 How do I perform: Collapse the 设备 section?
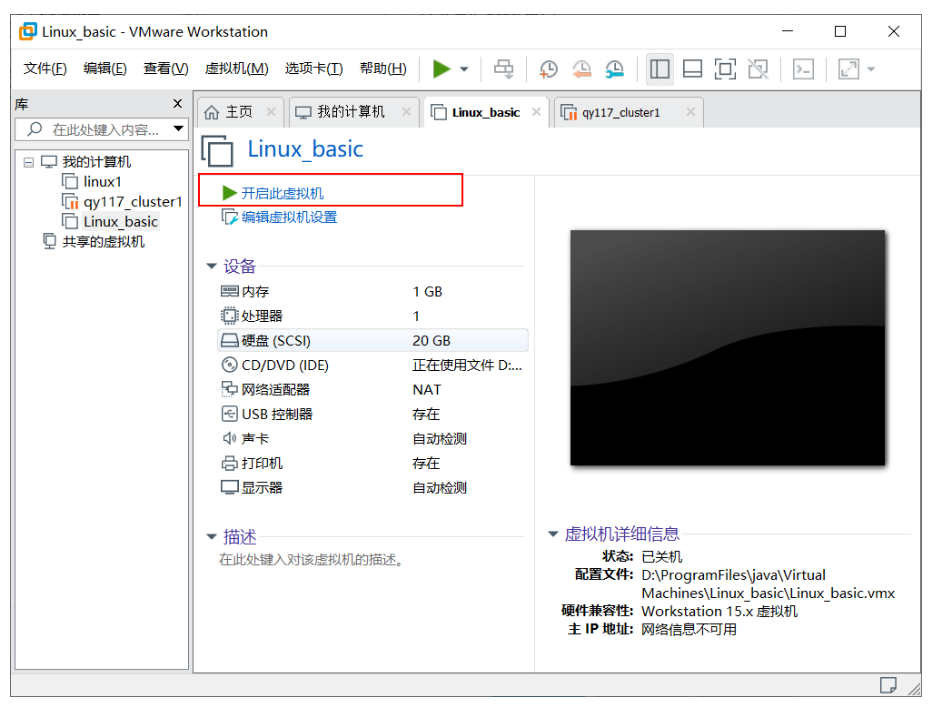coord(211,266)
